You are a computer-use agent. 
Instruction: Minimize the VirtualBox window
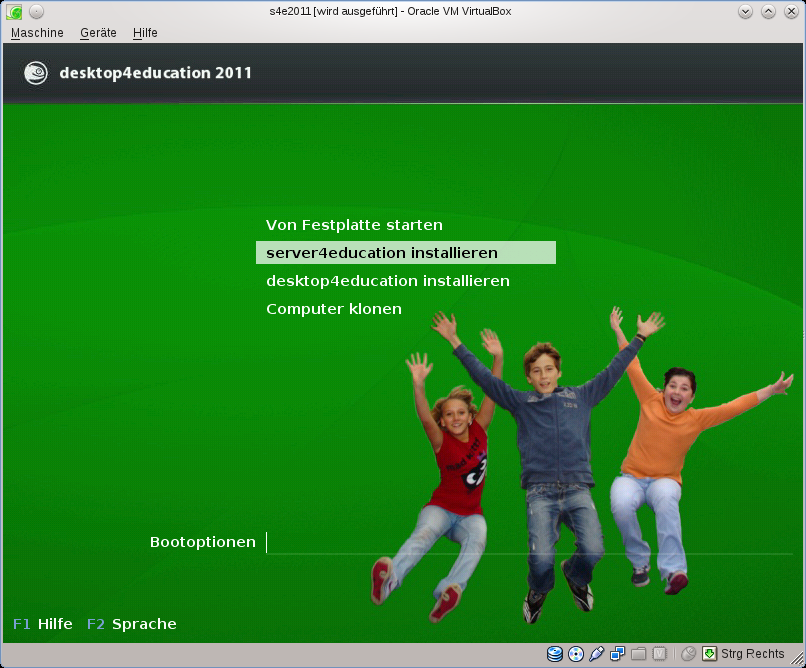click(x=745, y=11)
